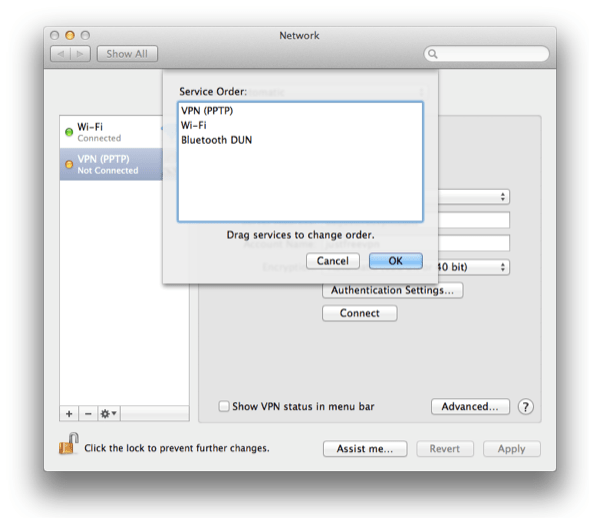589x518 pixels.
Task: Click the forward navigation arrow
Action: click(80, 54)
